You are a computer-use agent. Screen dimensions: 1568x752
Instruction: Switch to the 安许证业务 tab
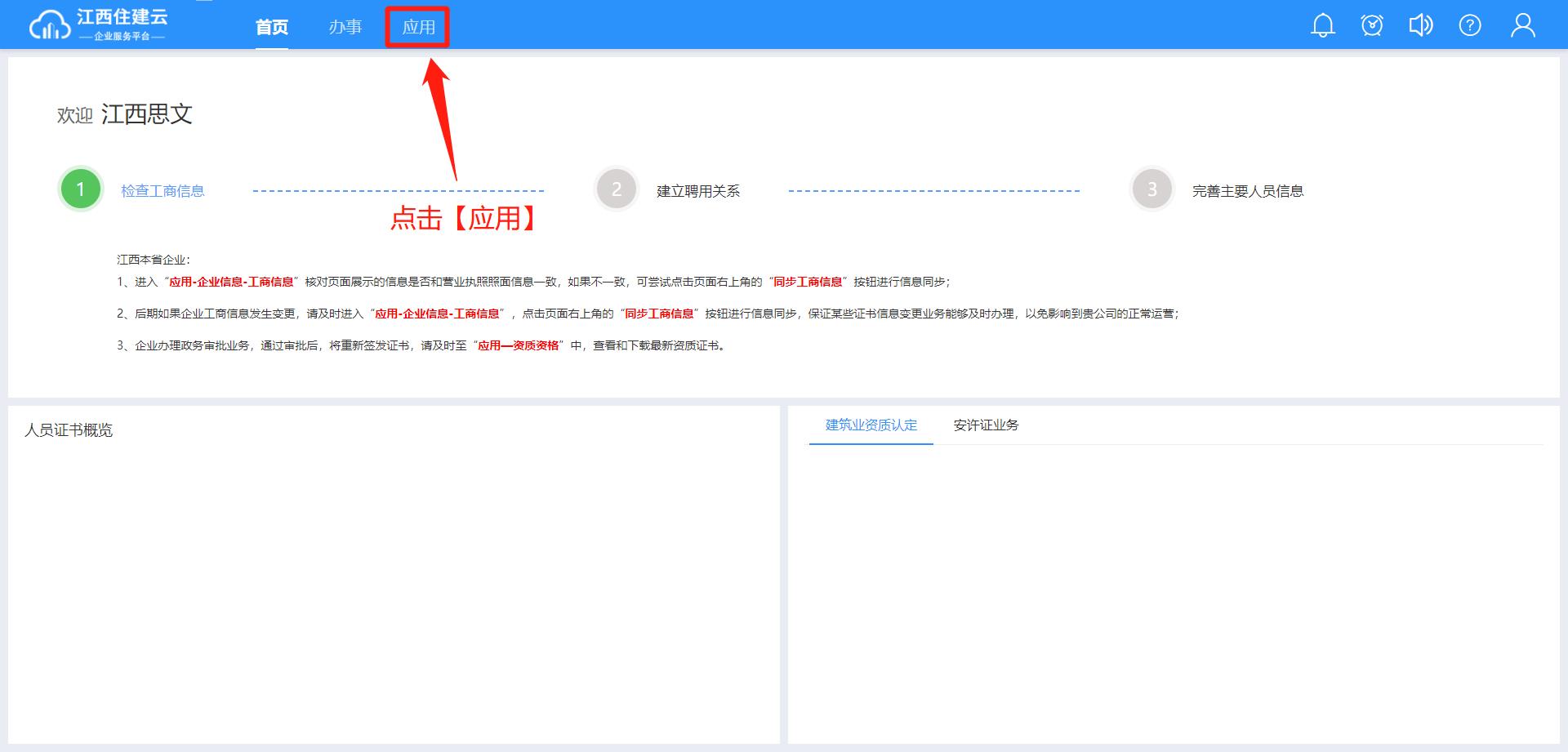point(986,425)
